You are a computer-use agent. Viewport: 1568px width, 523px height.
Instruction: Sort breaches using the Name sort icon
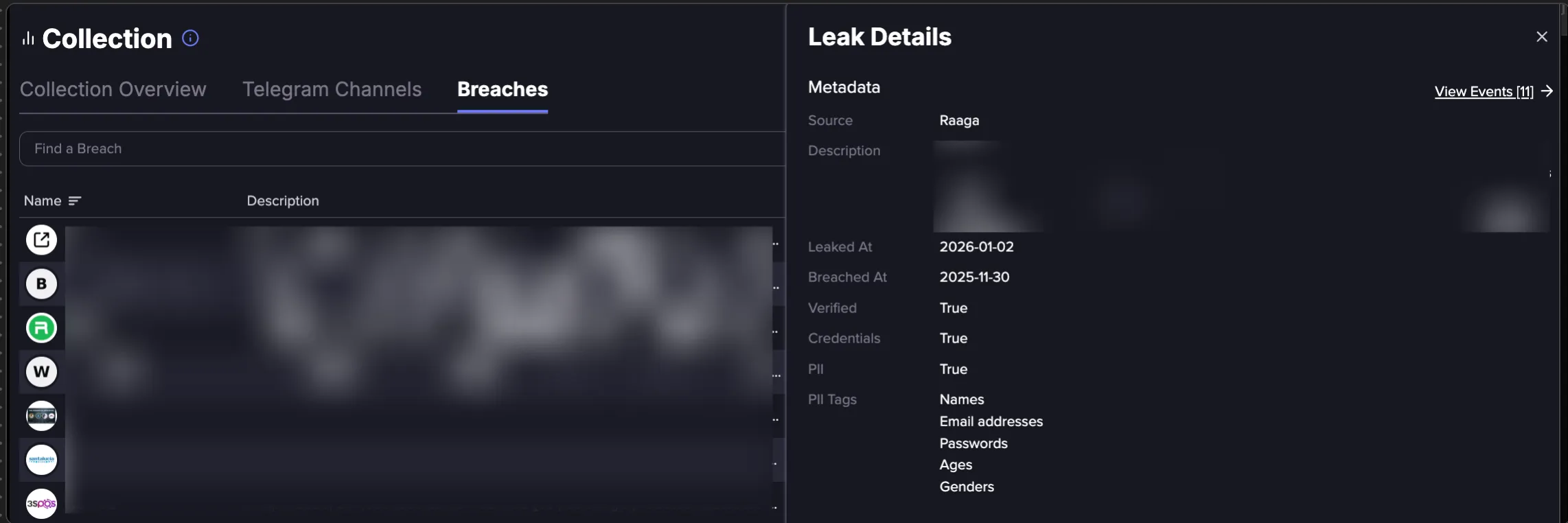click(75, 200)
